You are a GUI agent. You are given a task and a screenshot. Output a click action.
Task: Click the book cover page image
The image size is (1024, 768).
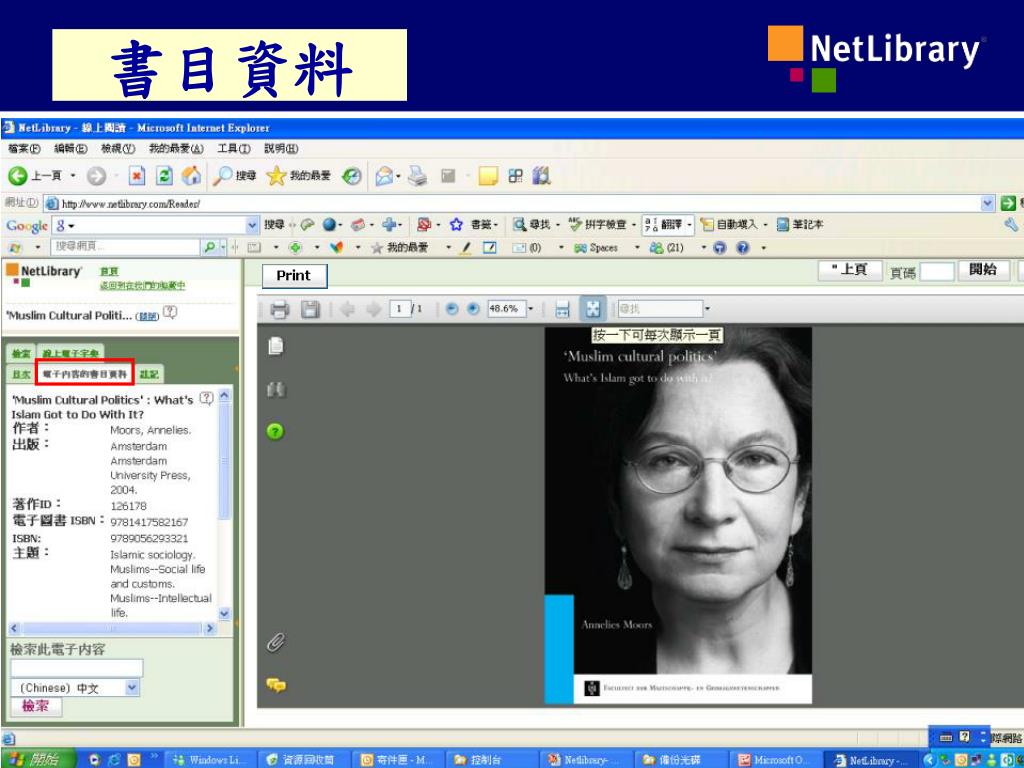pyautogui.click(x=678, y=515)
